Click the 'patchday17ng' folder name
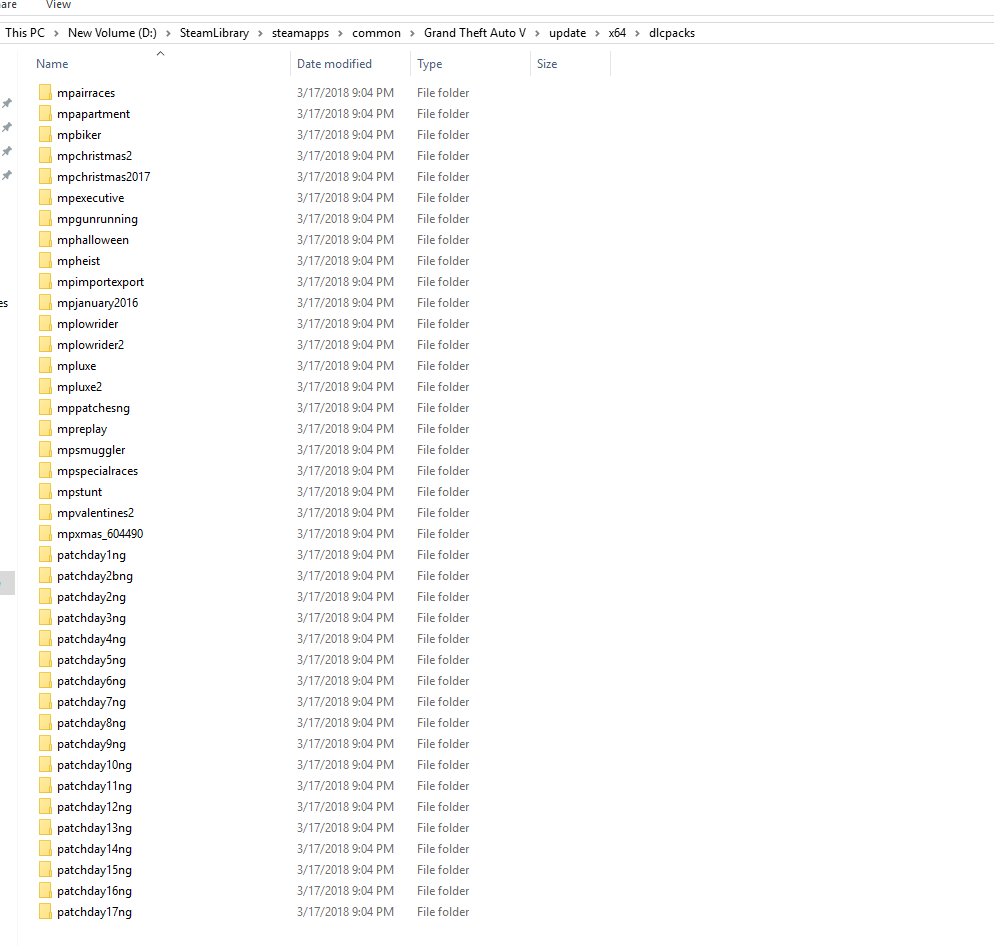 tap(94, 912)
